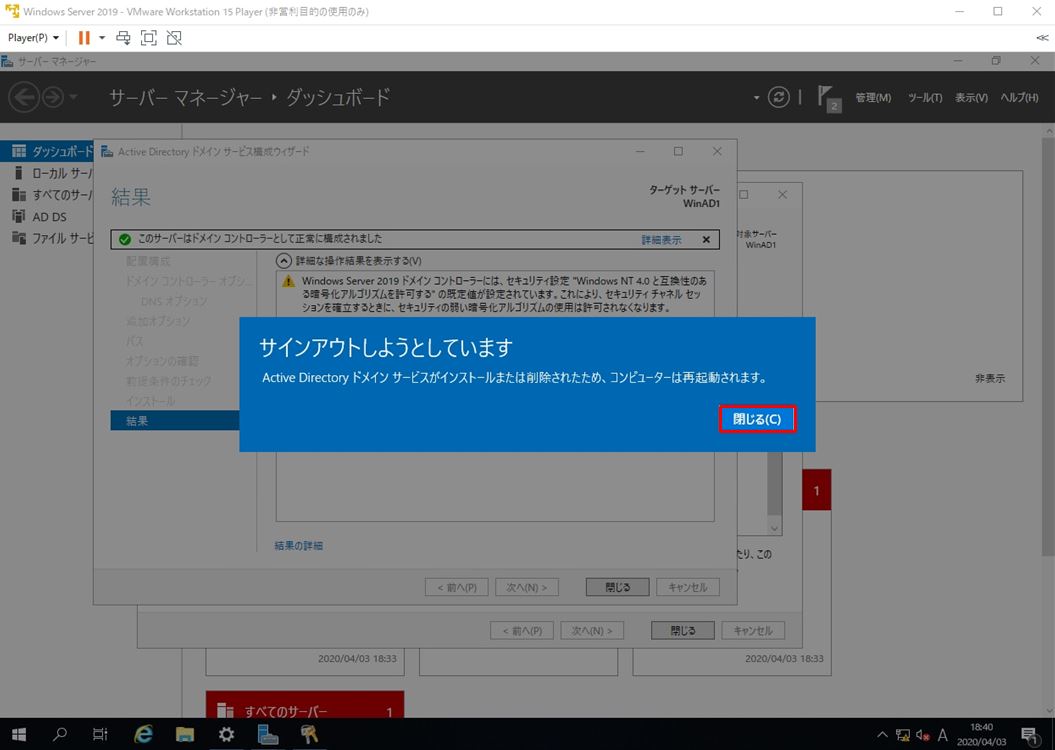The height and width of the screenshot is (750, 1055).
Task: Click キャンセル in AD DS configuration wizard
Action: (x=688, y=587)
